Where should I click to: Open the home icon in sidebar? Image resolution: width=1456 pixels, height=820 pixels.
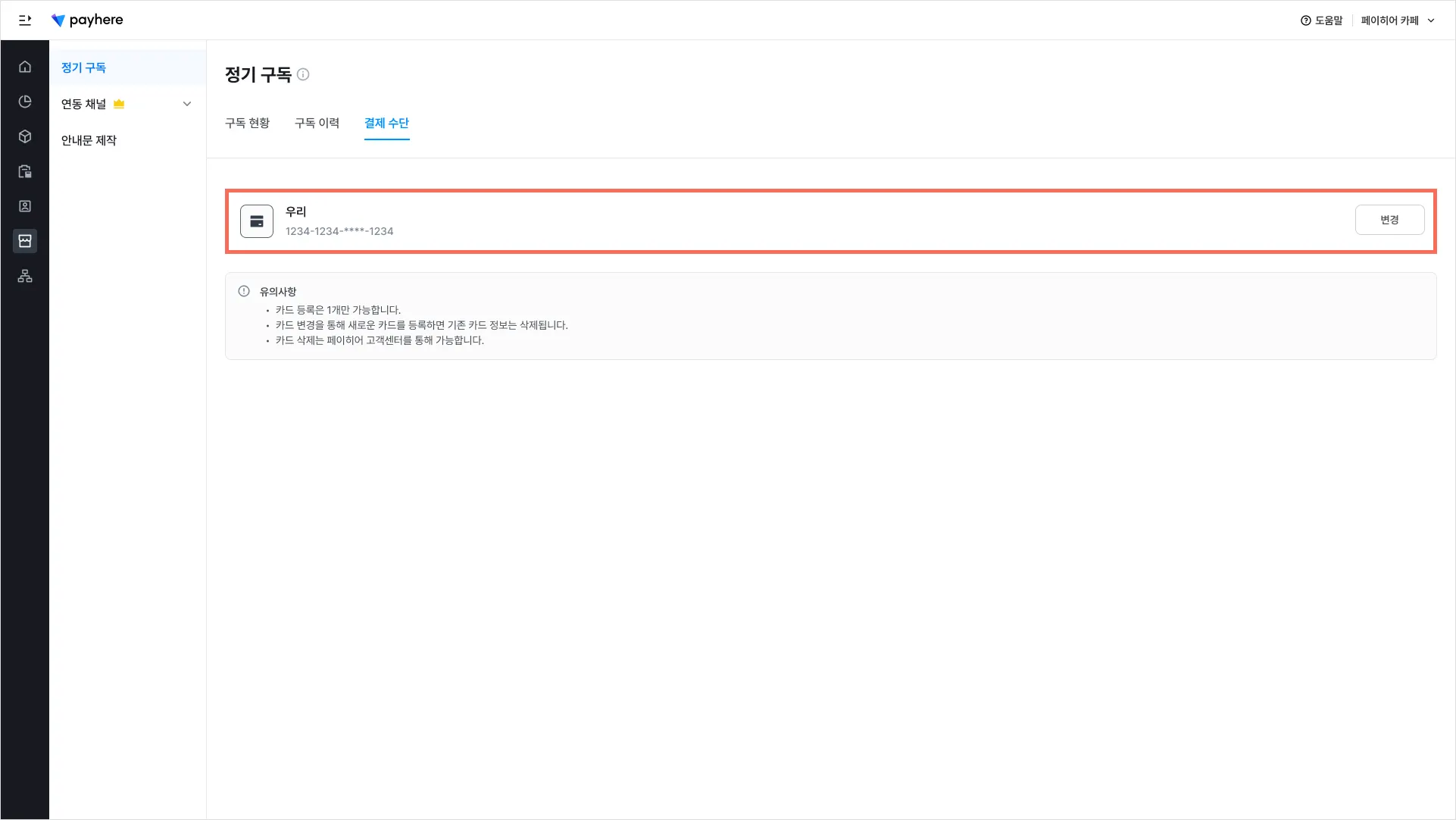tap(25, 67)
